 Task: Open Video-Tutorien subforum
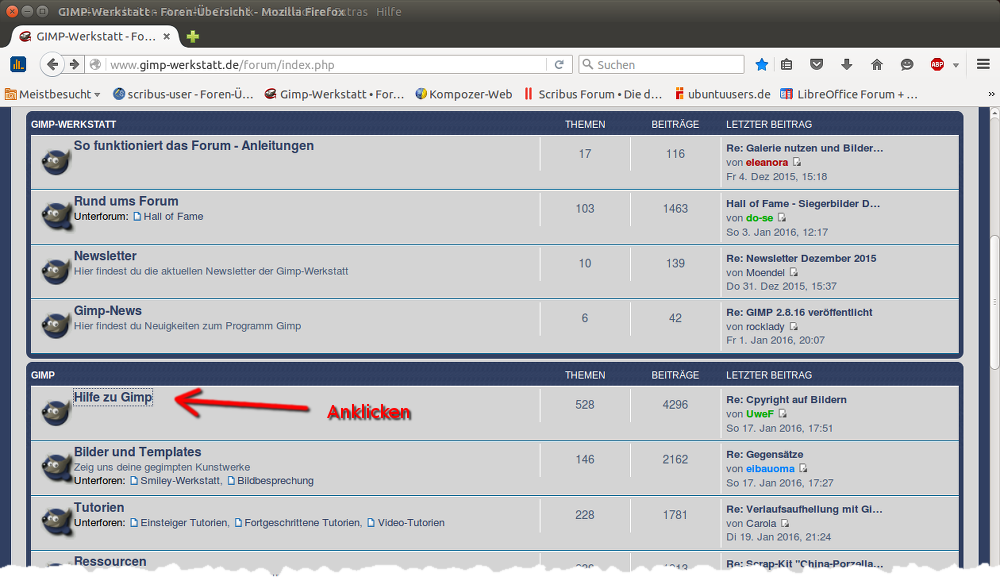411,522
